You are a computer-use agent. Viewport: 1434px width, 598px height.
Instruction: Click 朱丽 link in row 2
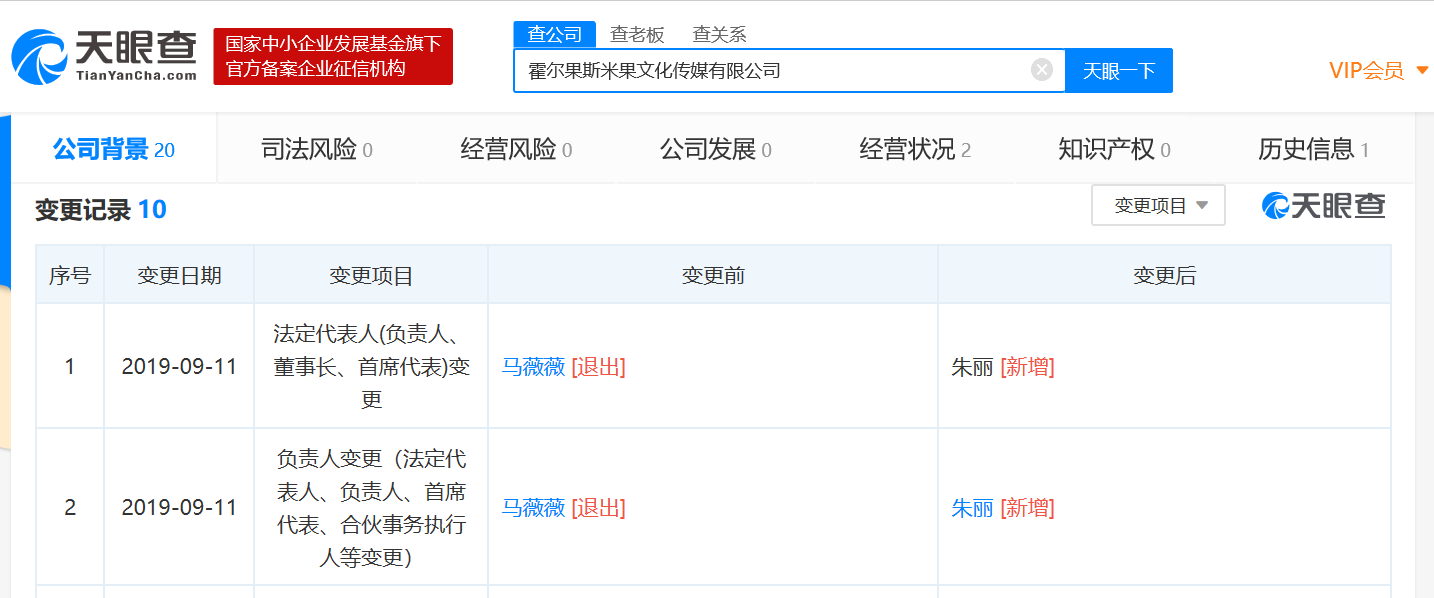click(972, 508)
